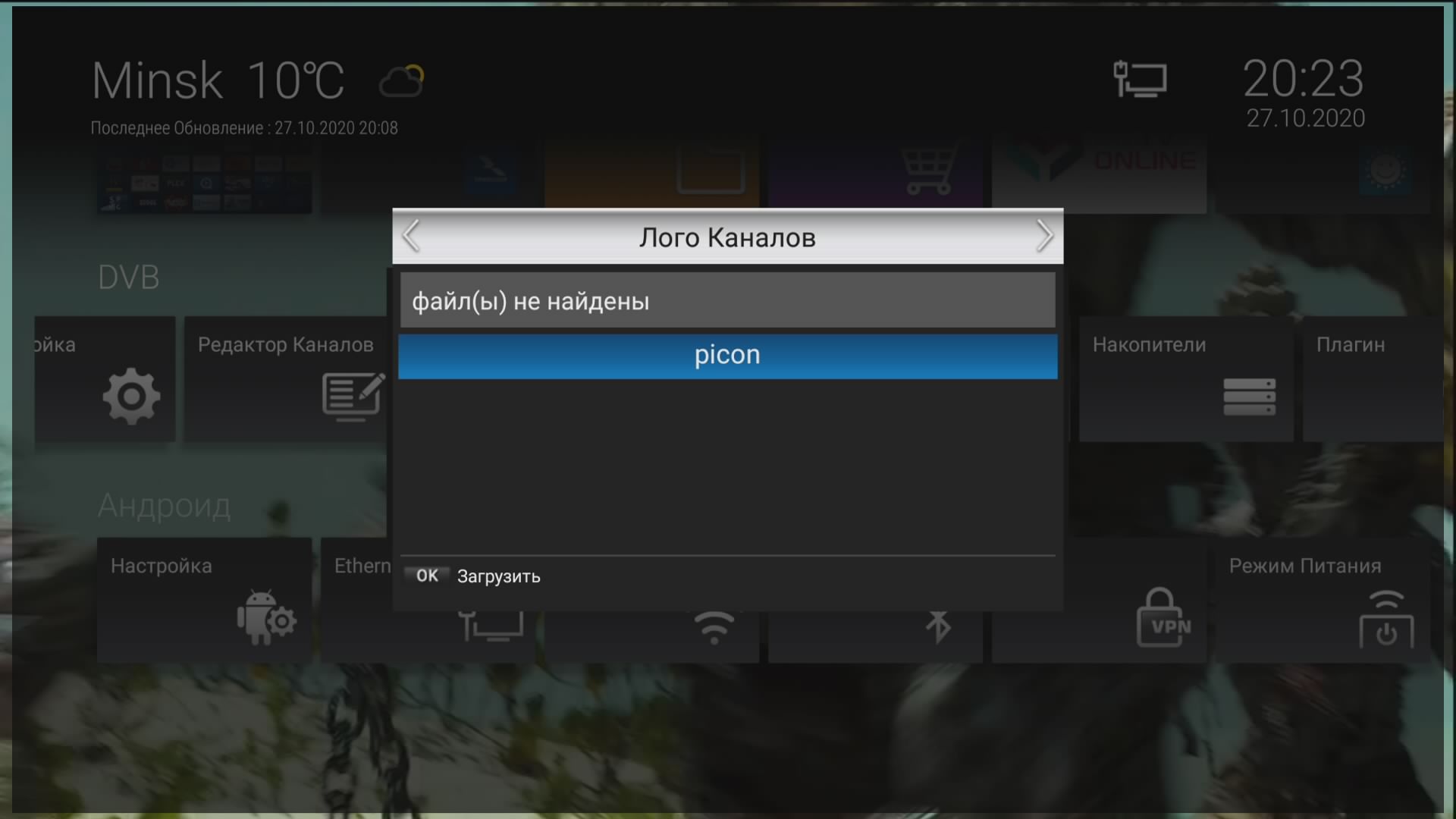Click the Лого Каналов dialog title
This screenshot has width=1456, height=819.
727,237
